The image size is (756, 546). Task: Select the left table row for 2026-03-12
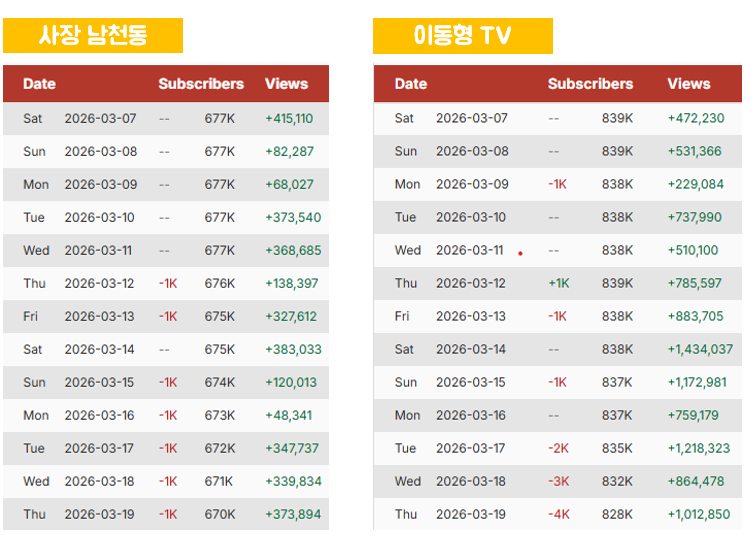pos(166,284)
